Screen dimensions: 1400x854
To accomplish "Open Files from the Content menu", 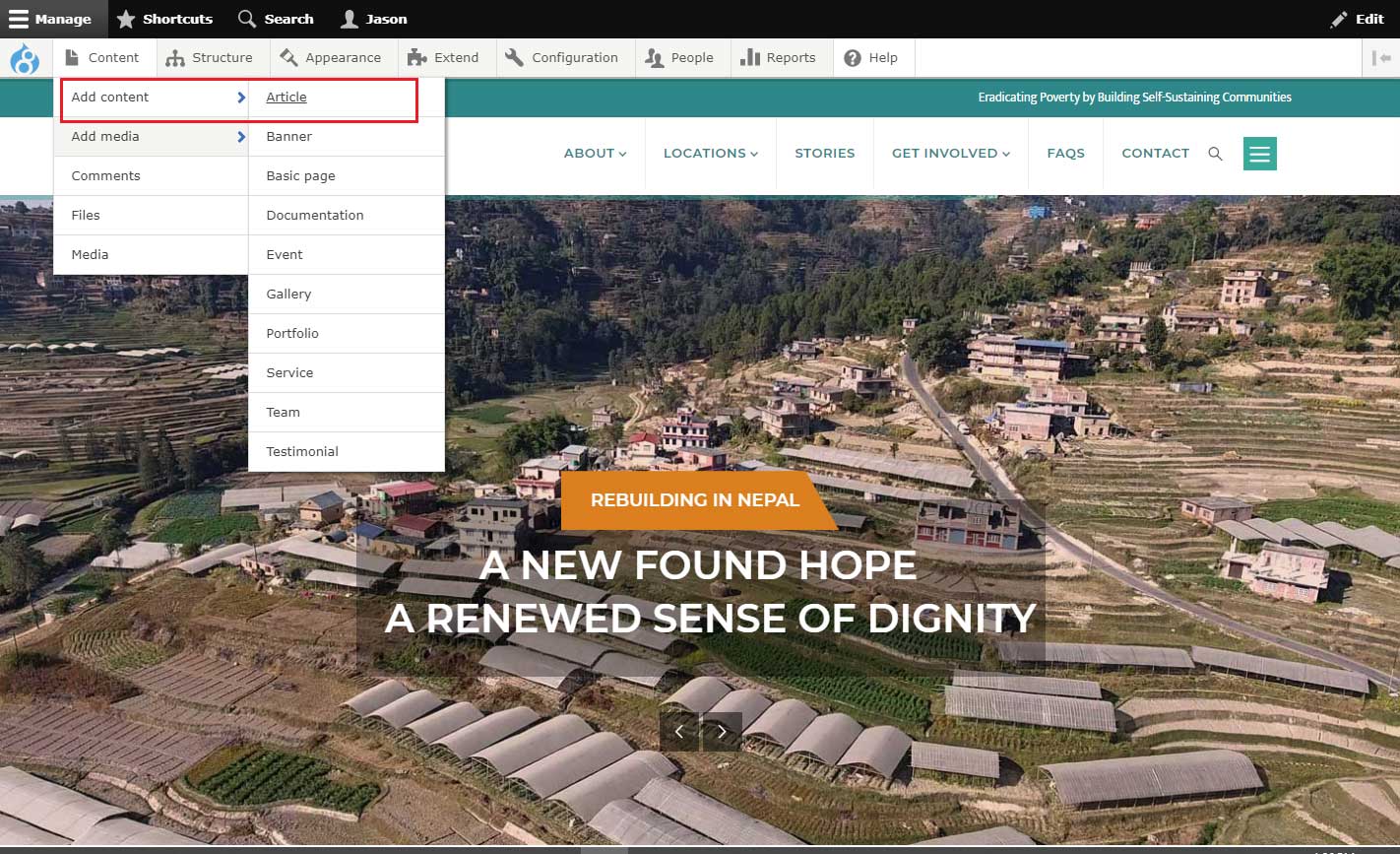I will tap(151, 216).
